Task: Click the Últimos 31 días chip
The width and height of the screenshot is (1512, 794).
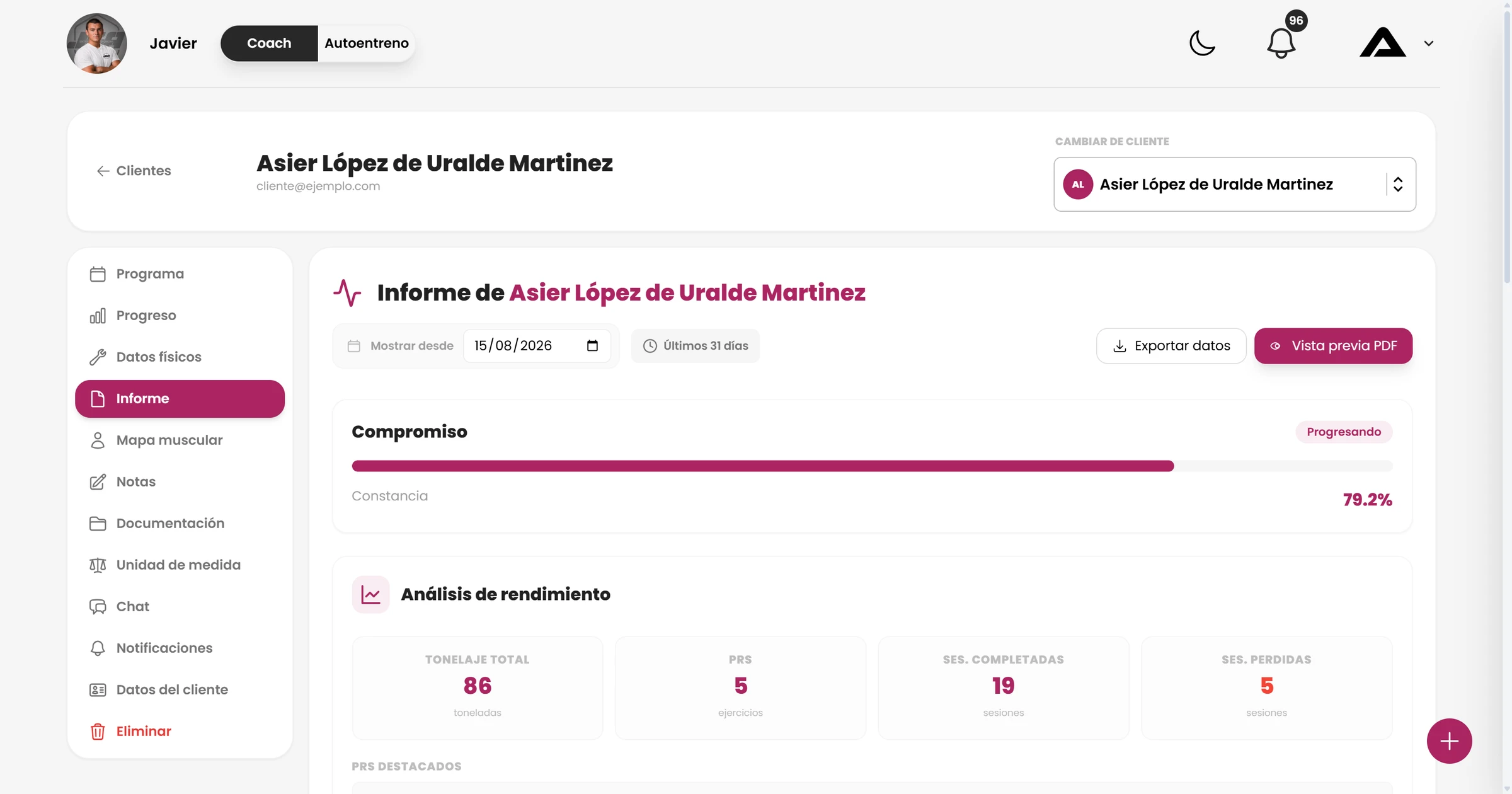Action: coord(696,346)
